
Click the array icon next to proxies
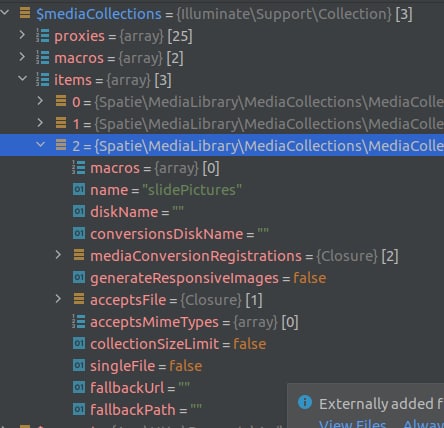point(43,35)
